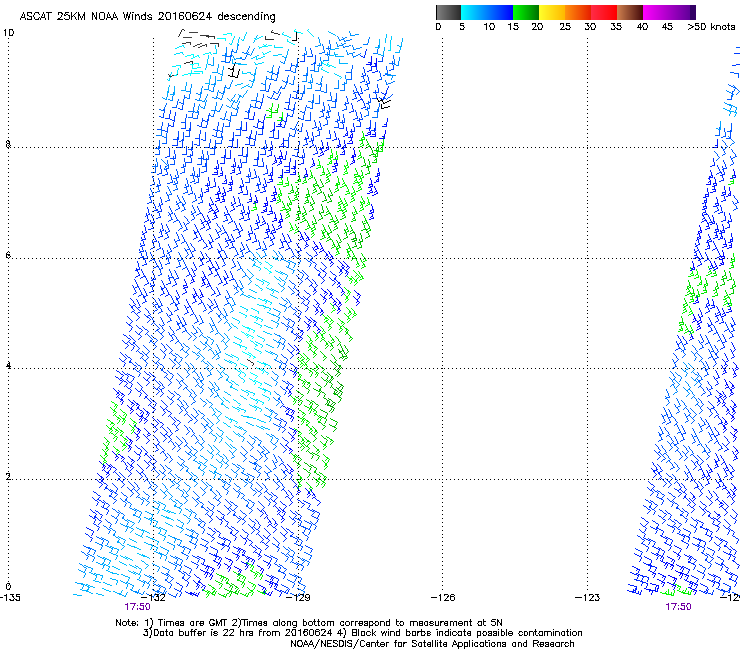Click the latitude '8' axis label
Viewport: 740px width, 650px height.
tap(8, 144)
